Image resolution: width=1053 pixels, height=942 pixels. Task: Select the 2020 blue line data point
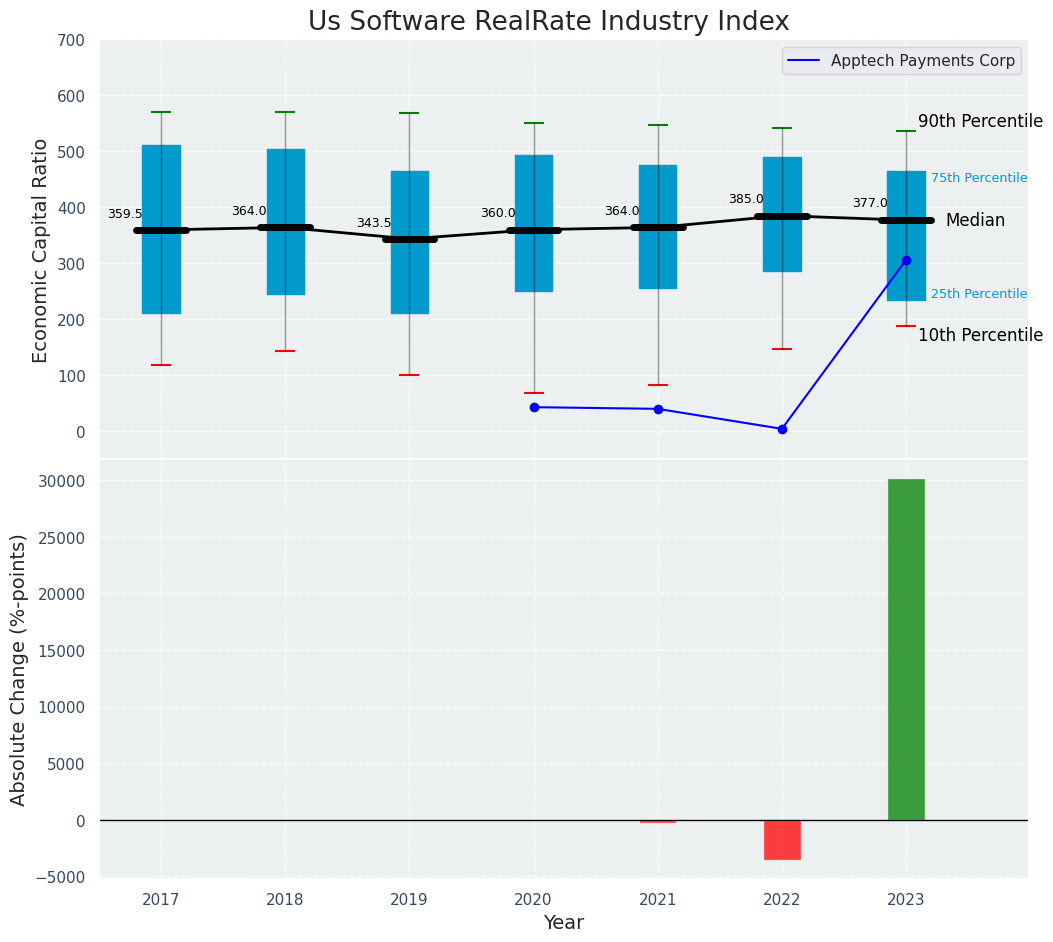pyautogui.click(x=534, y=407)
